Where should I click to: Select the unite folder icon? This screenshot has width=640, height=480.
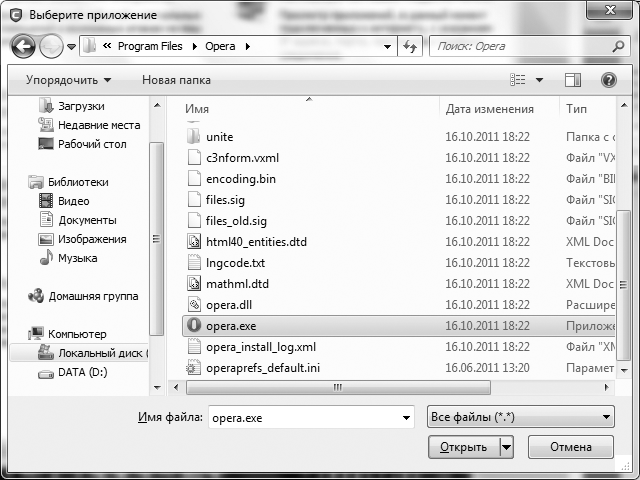[194, 136]
